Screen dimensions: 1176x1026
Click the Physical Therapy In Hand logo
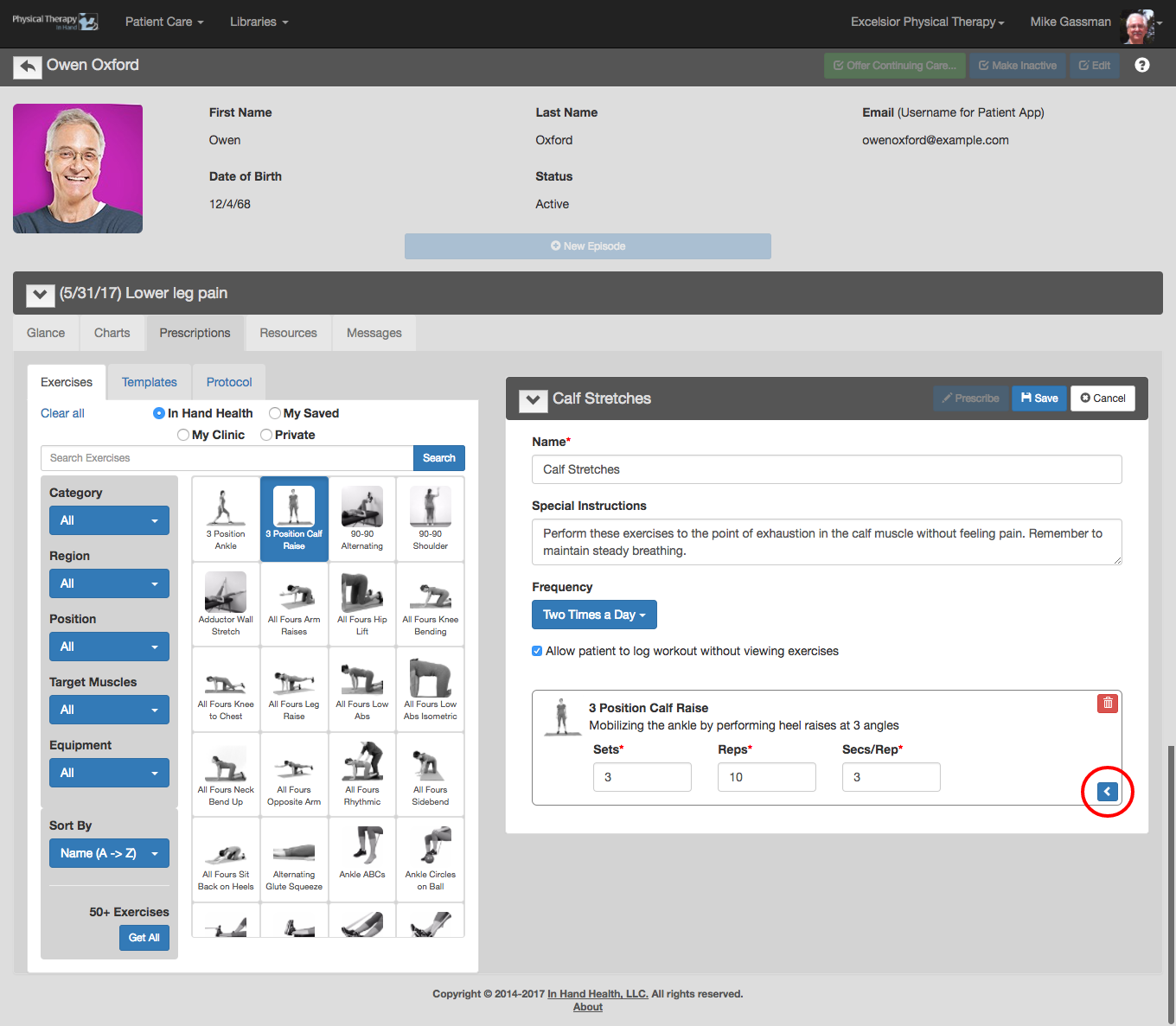(54, 22)
